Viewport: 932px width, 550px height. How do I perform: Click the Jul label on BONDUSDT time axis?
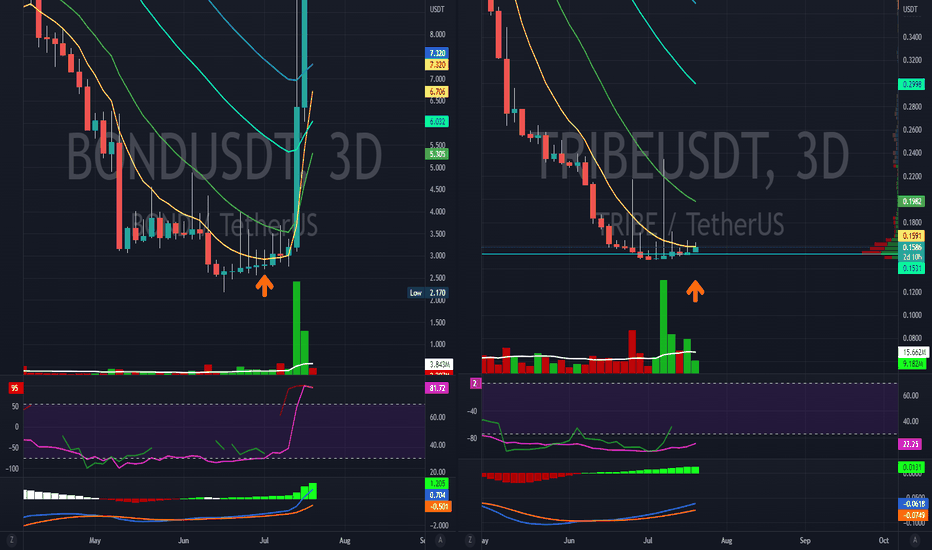(265, 540)
